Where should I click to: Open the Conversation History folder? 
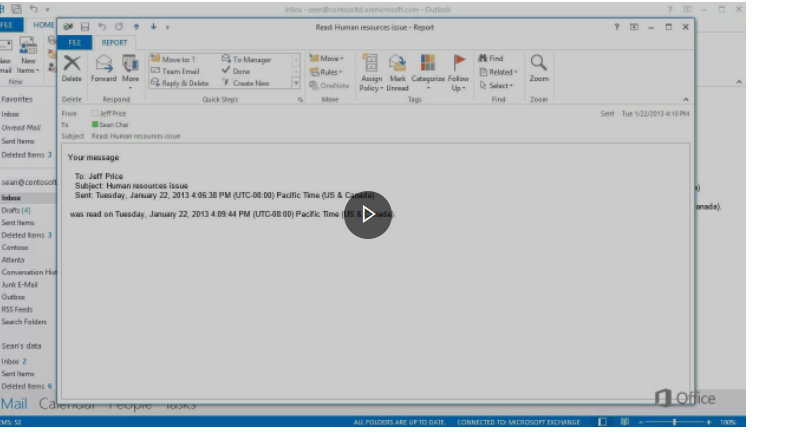click(x=29, y=272)
